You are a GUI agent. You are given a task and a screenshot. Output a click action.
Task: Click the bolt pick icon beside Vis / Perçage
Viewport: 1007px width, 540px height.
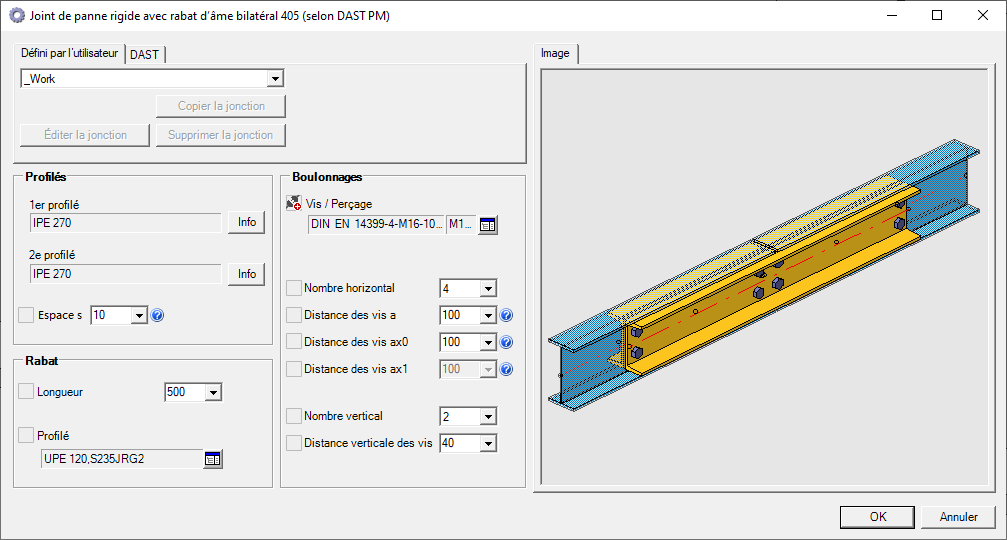293,204
